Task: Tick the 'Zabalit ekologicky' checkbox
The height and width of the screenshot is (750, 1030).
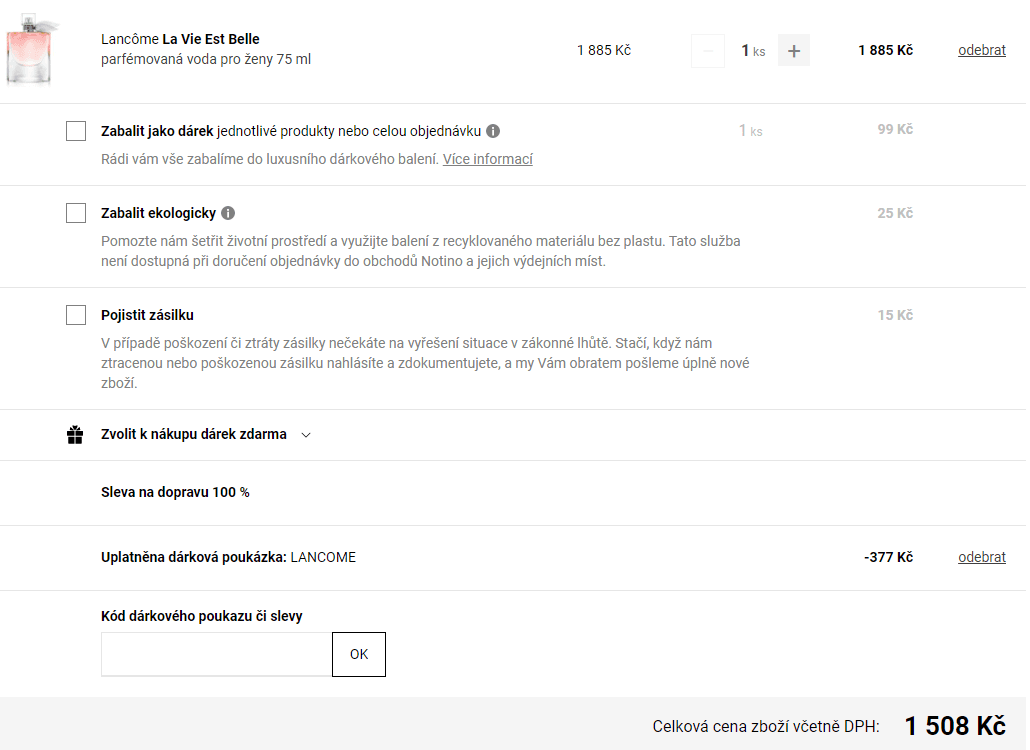Action: point(76,213)
